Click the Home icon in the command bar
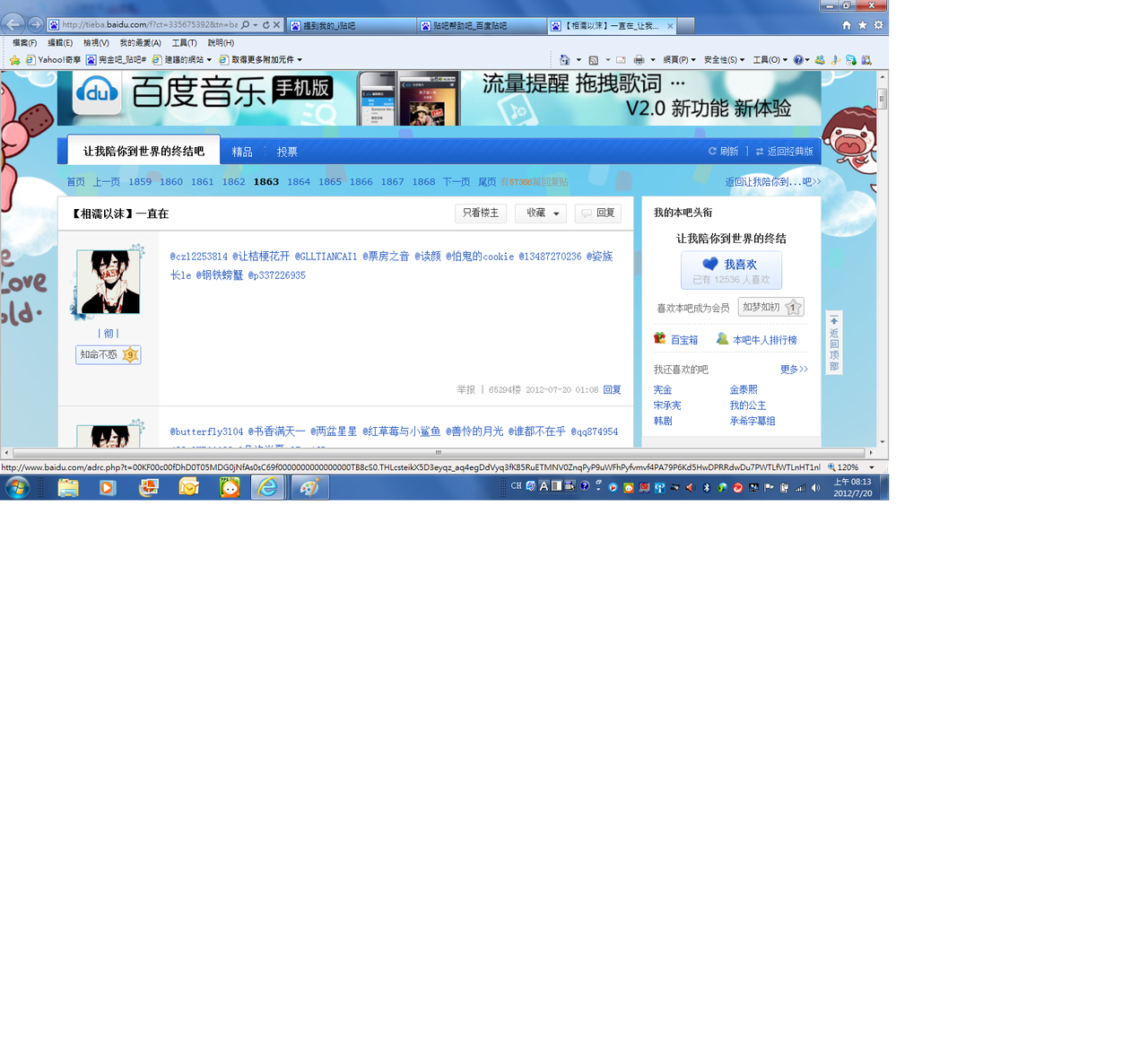Viewport: 1148px width, 1055px height. pyautogui.click(x=564, y=60)
